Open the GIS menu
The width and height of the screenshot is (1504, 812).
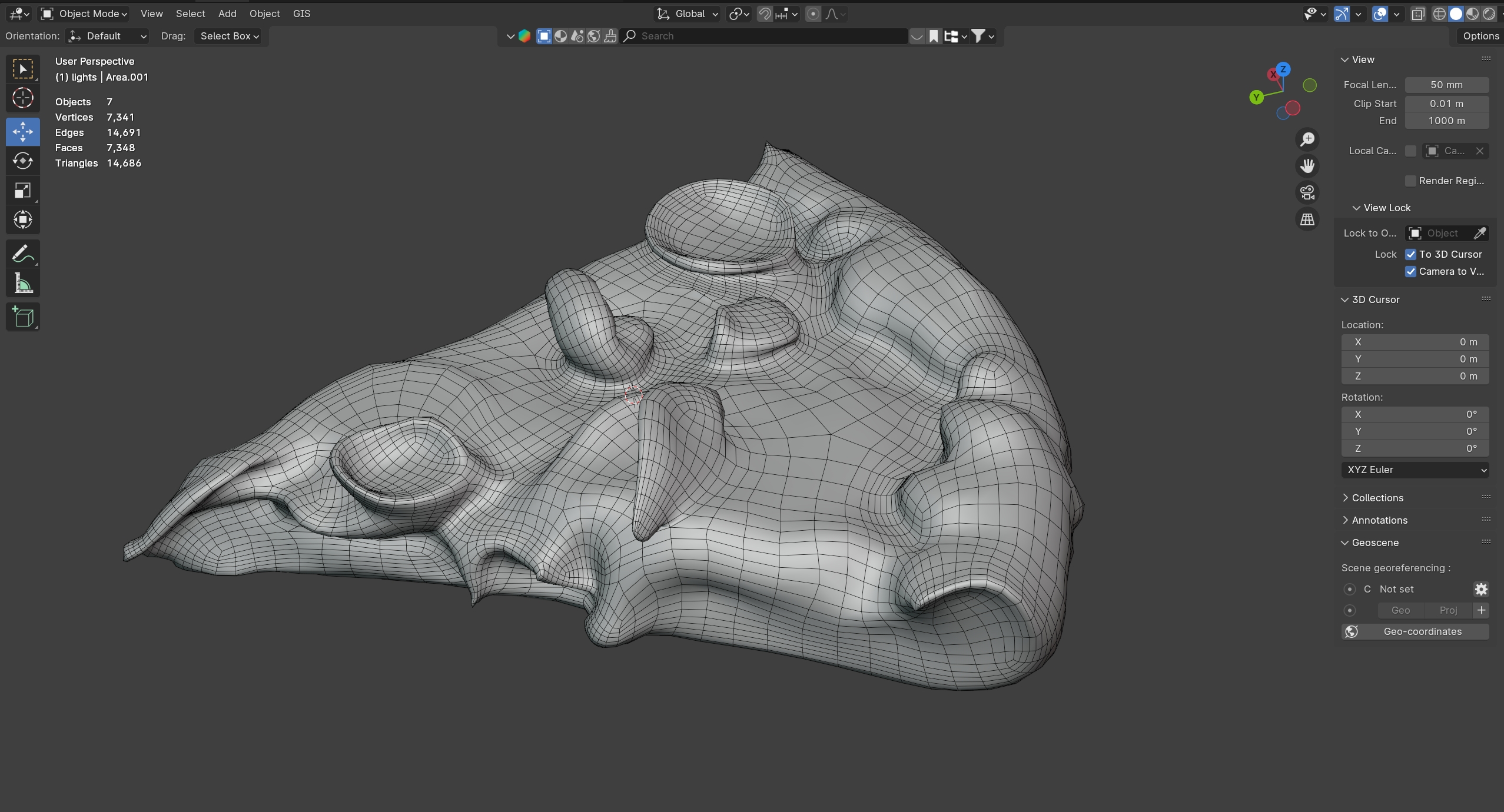[301, 14]
